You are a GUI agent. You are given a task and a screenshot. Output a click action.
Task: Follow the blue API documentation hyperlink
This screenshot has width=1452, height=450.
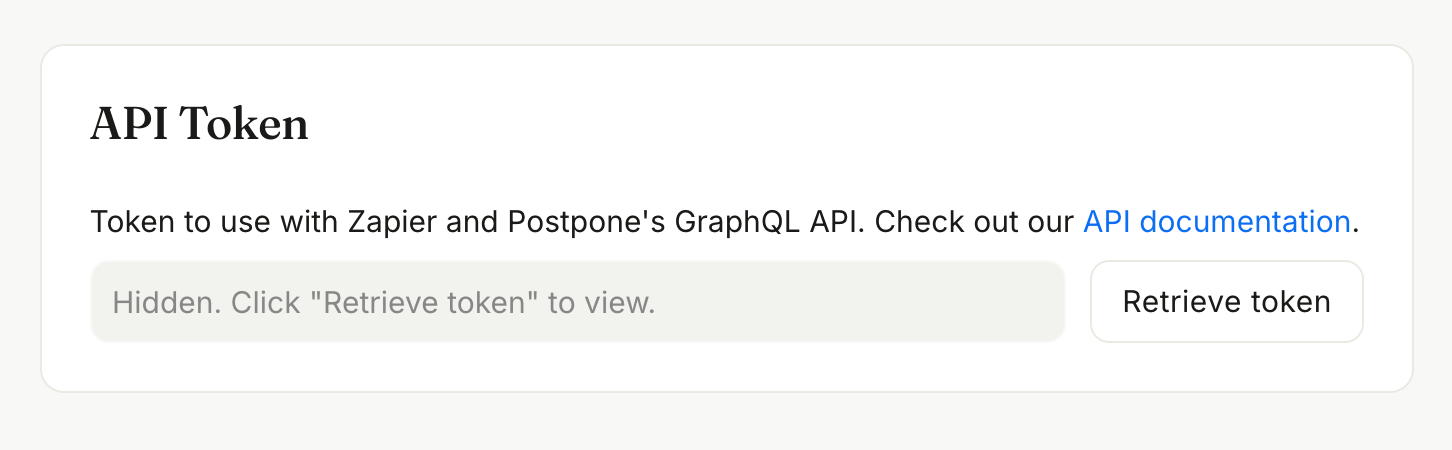click(x=1216, y=221)
